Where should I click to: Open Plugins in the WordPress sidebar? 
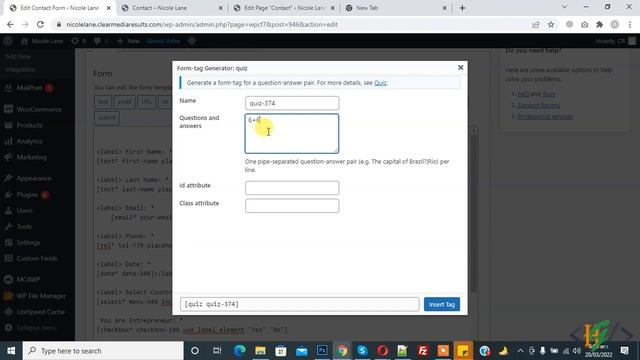(27, 195)
